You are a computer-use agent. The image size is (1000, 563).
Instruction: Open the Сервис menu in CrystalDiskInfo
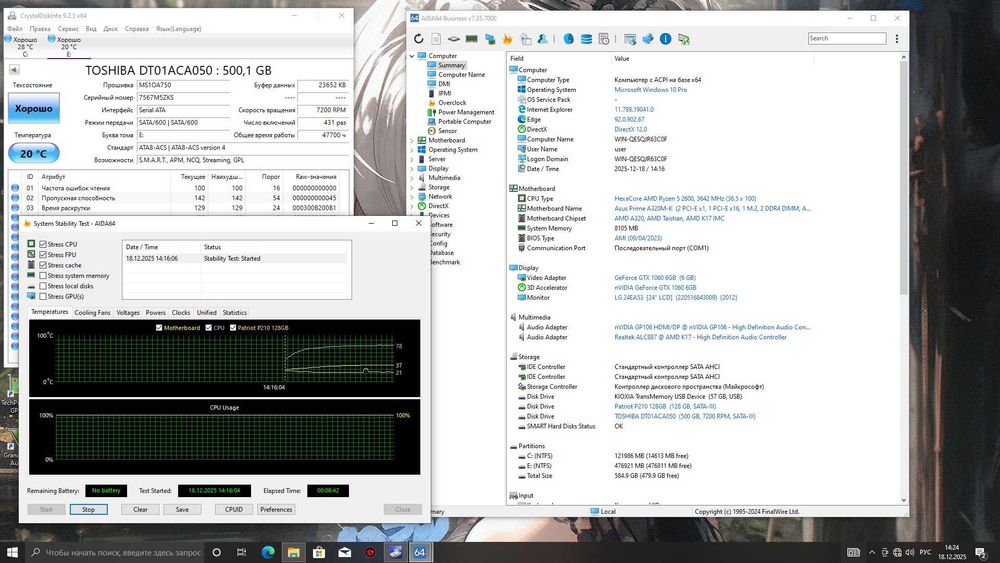coord(68,29)
